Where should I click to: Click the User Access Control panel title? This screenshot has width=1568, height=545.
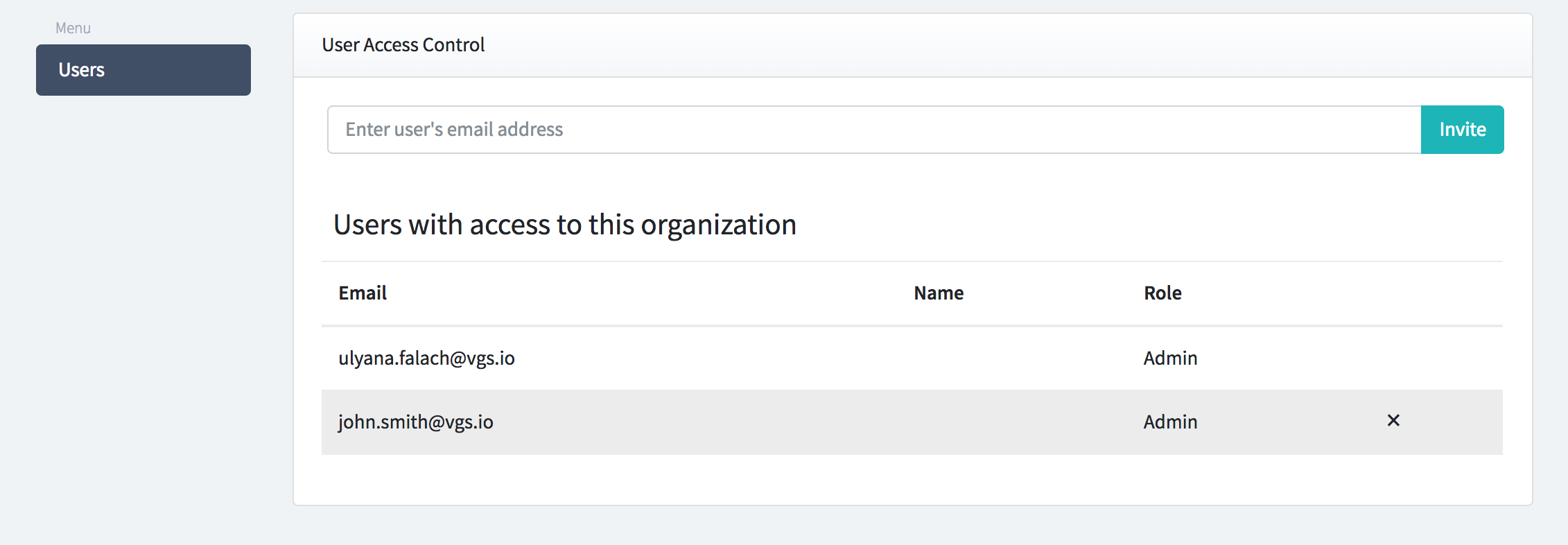[403, 45]
